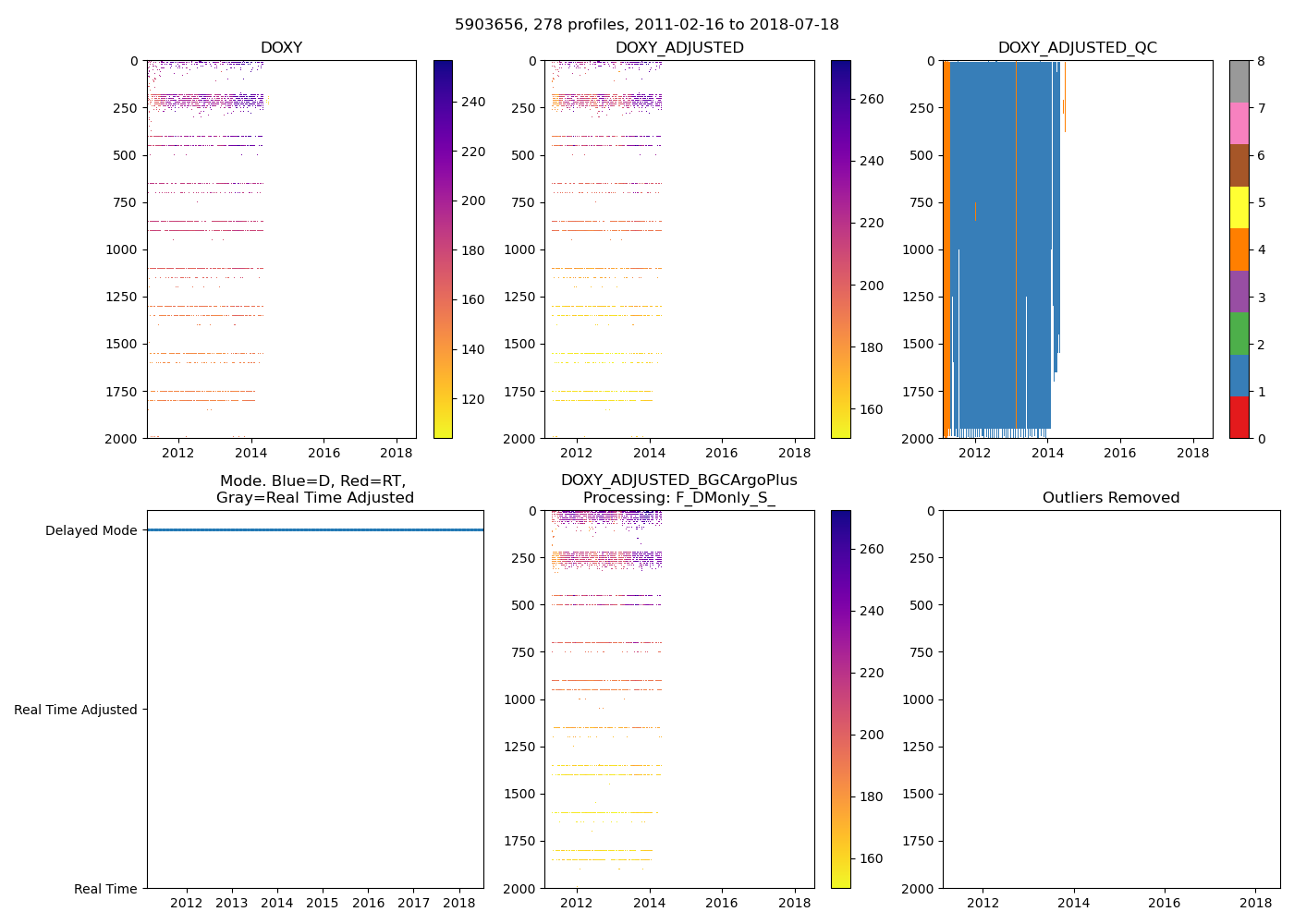Select the DOXY_ADJUSTED_QC plot title
The height and width of the screenshot is (924, 1294).
tap(1077, 48)
